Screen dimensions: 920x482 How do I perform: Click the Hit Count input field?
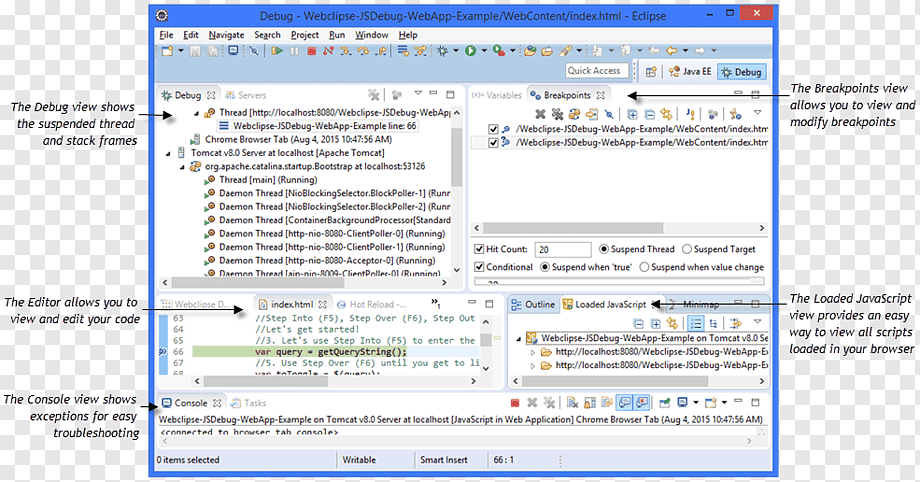tap(563, 250)
